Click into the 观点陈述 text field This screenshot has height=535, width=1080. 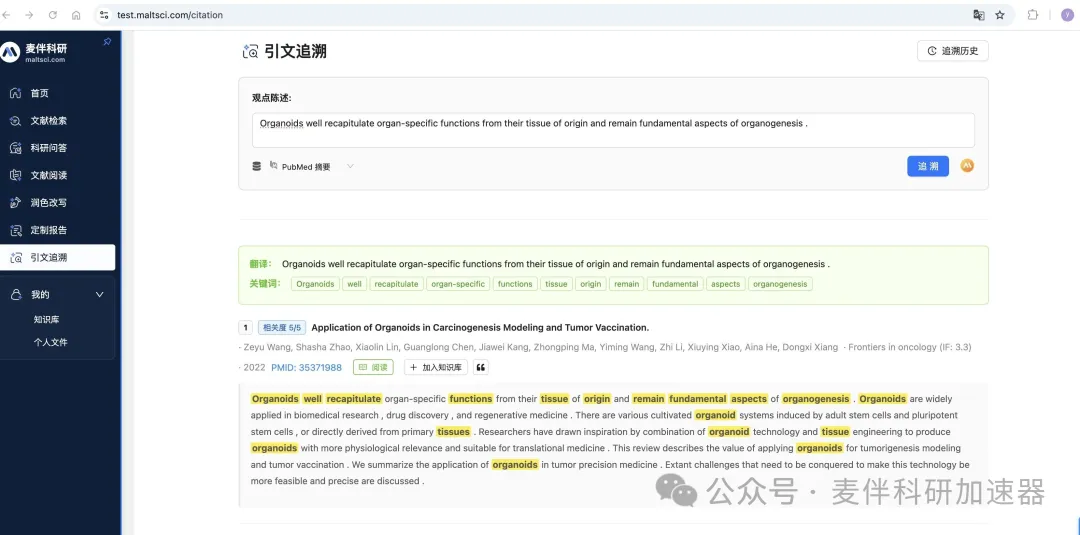pos(613,130)
